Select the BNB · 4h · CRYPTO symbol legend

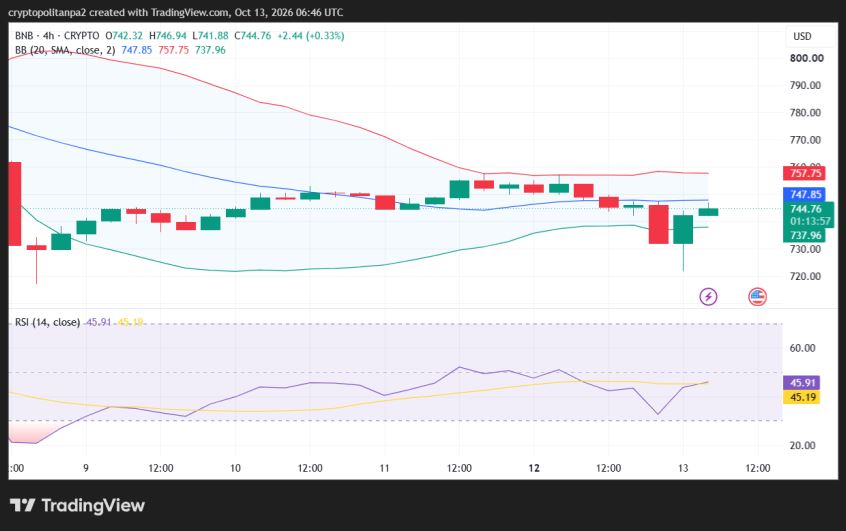(x=57, y=36)
